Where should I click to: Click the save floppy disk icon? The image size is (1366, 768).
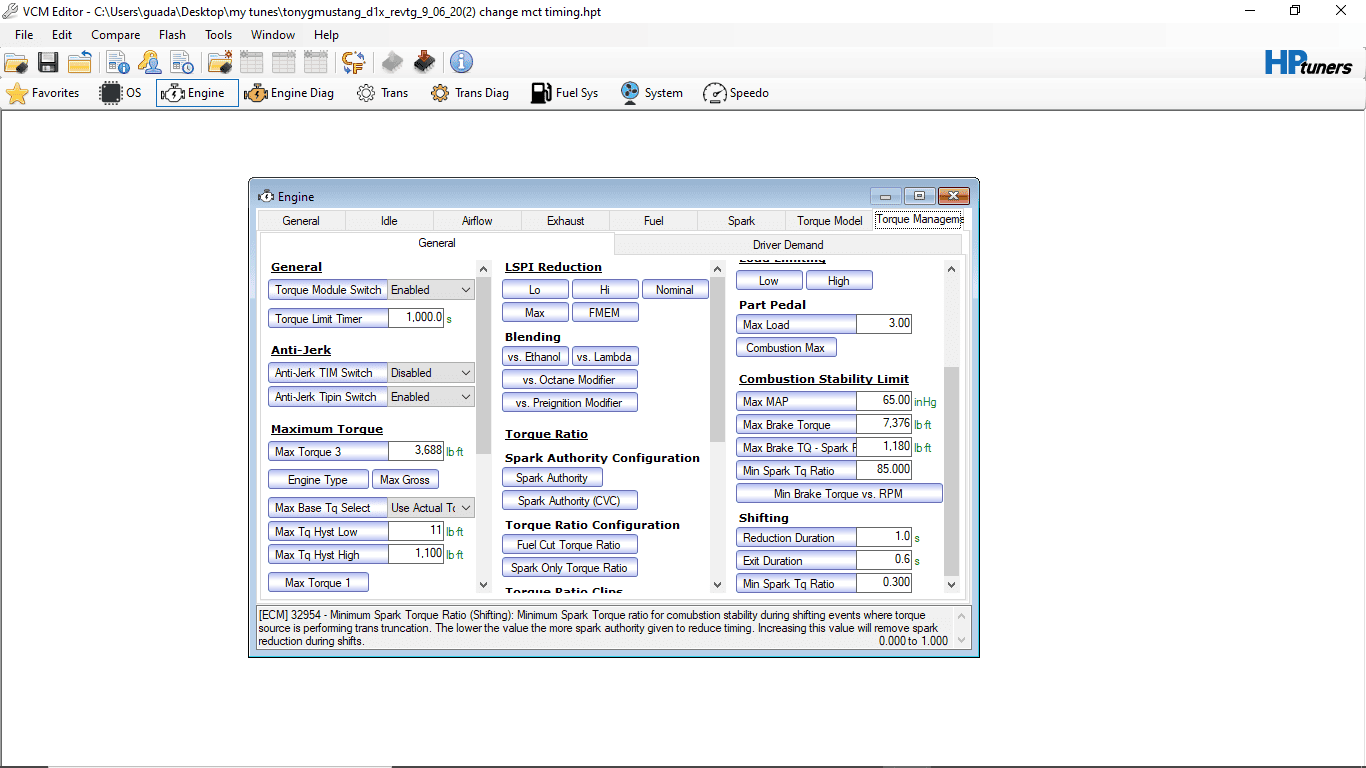click(x=47, y=62)
